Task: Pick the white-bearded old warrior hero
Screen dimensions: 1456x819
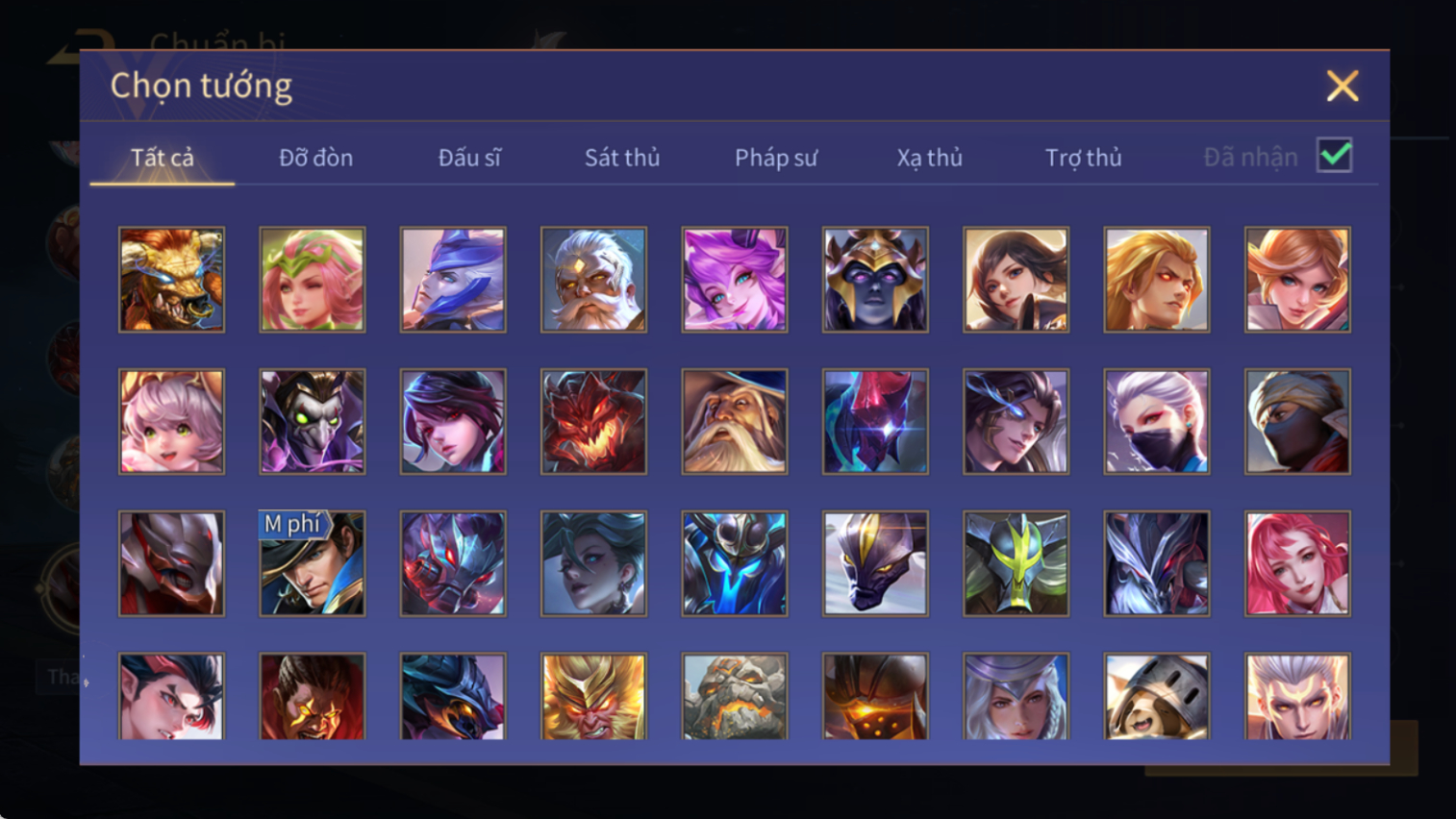Action: [593, 280]
